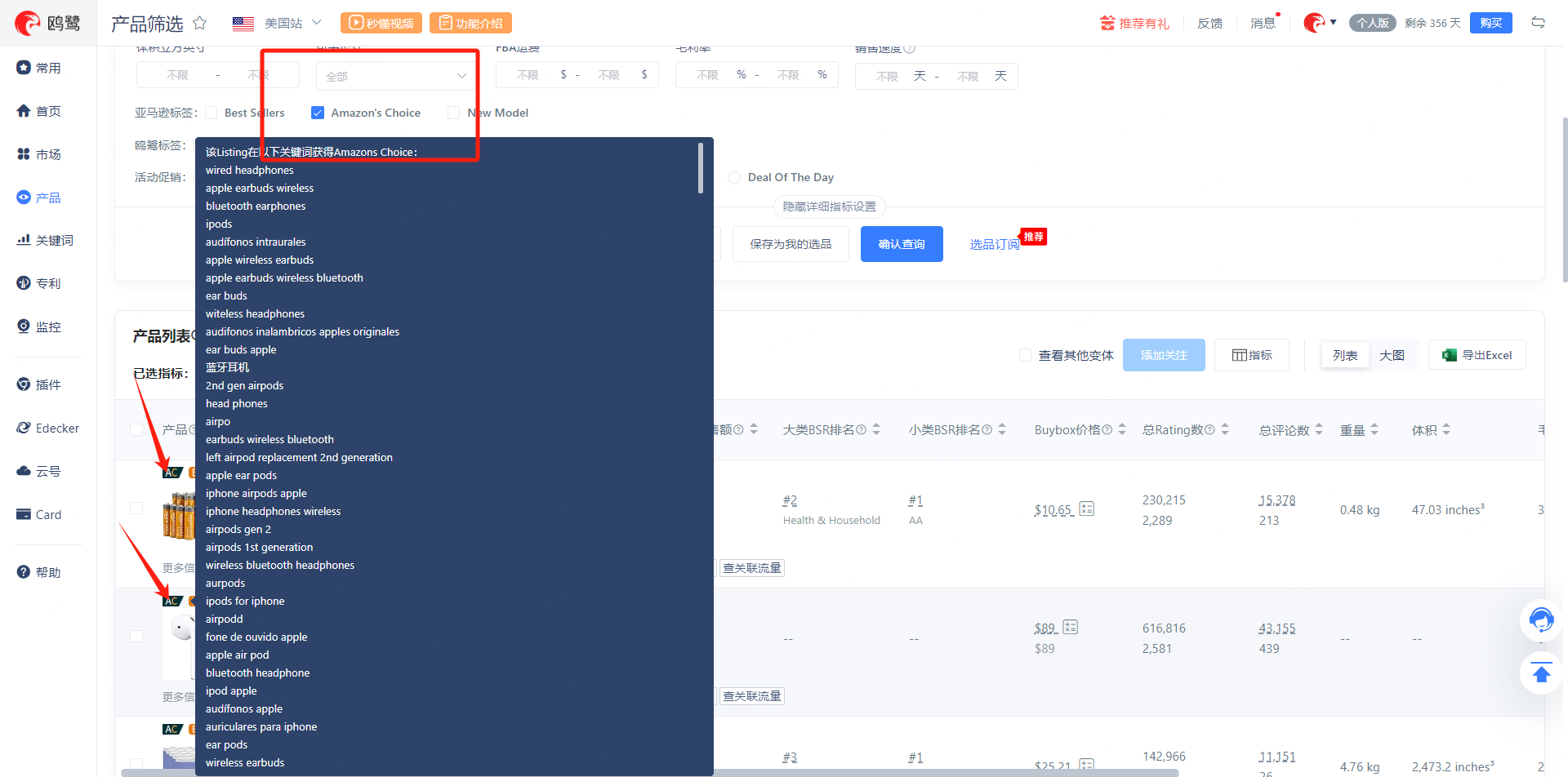This screenshot has height=777, width=1568.
Task: Click the Card sidebar icon
Action: (24, 514)
